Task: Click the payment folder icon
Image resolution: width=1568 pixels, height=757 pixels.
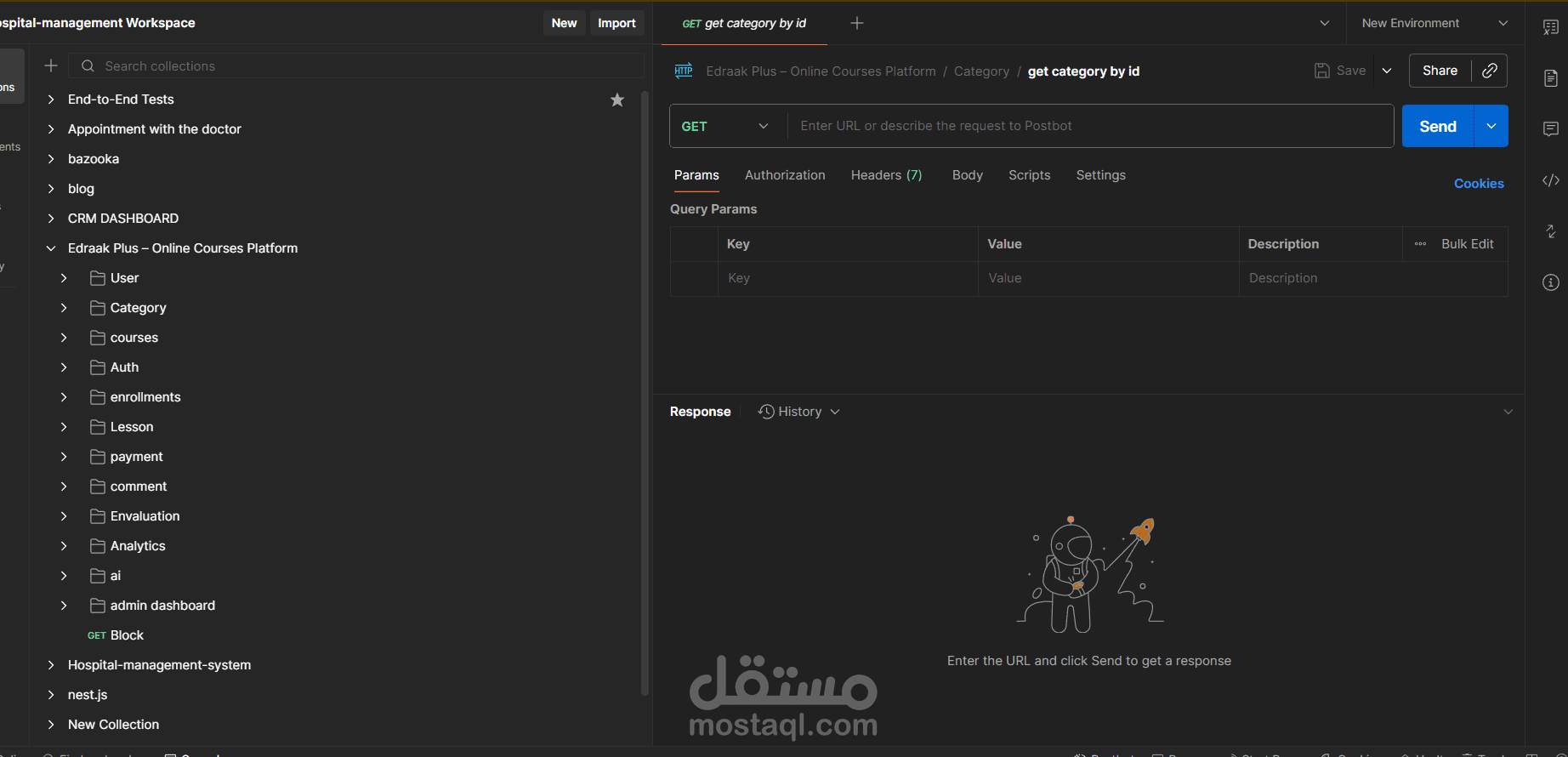Action: [98, 457]
